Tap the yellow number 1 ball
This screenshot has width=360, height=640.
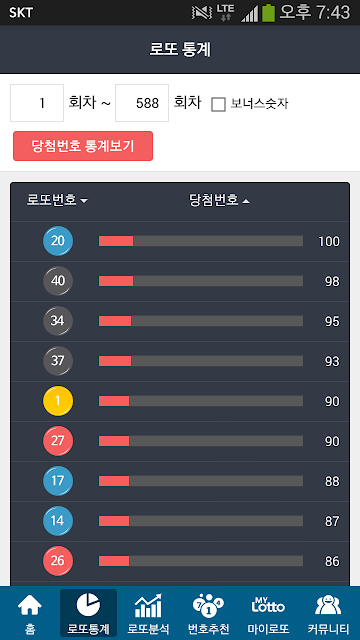coord(58,401)
